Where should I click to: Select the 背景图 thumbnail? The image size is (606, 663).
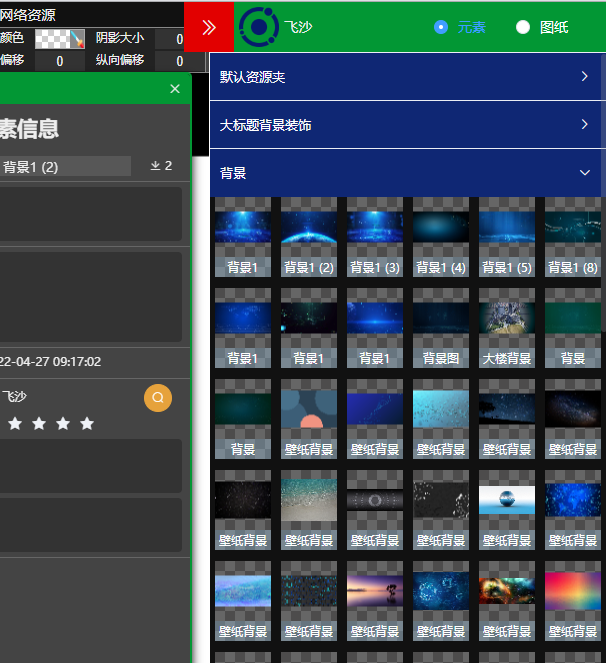pyautogui.click(x=441, y=328)
